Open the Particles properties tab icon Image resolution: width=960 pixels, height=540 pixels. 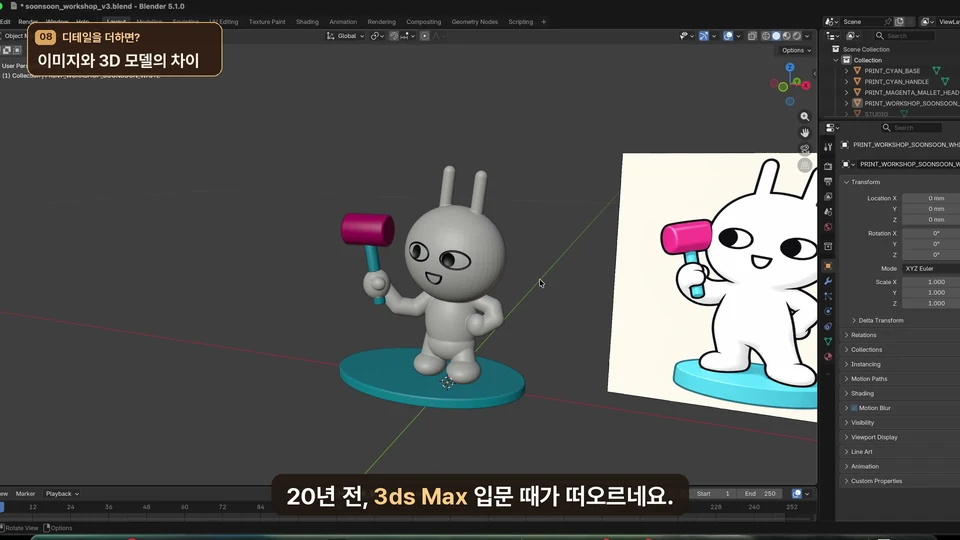point(828,296)
